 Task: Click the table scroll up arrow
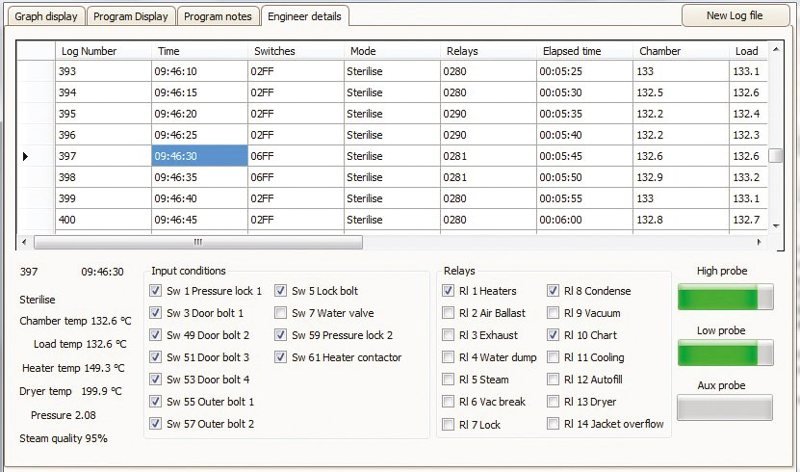(776, 49)
